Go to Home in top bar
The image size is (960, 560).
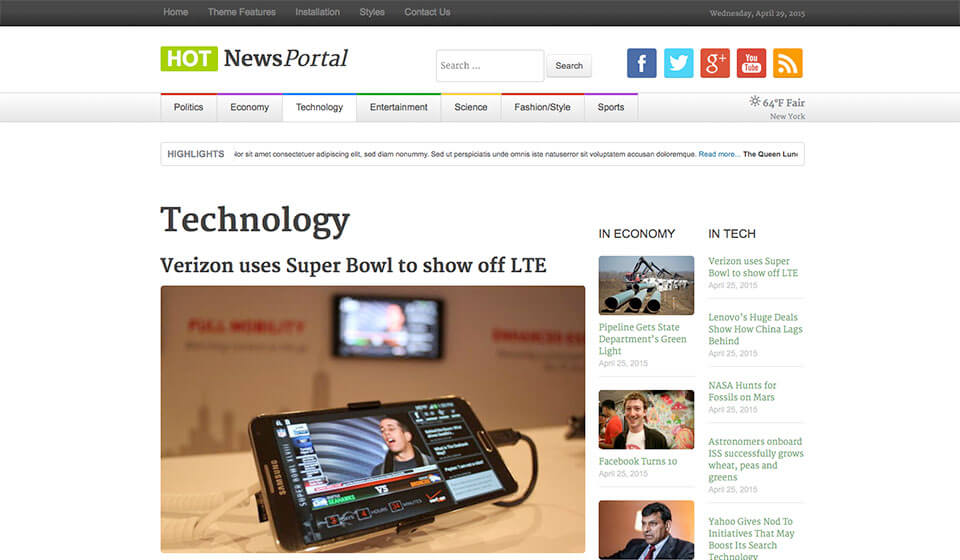click(x=176, y=12)
